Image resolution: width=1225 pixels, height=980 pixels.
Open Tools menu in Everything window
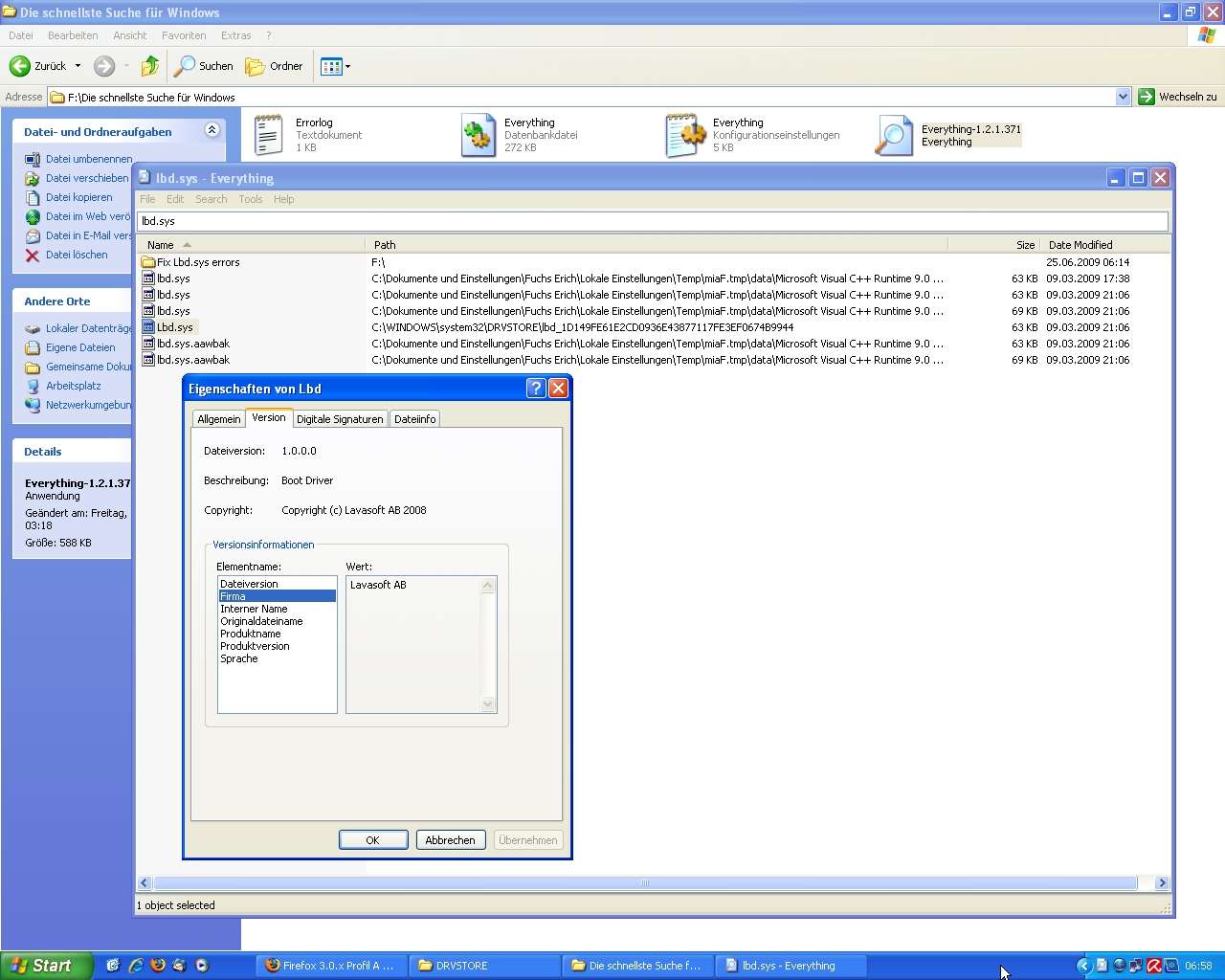click(x=251, y=199)
